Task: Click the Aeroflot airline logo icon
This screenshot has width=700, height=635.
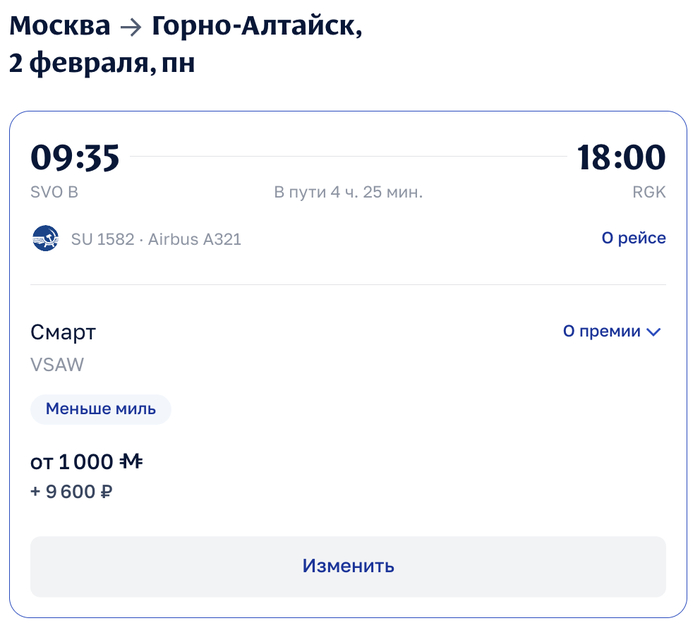Action: tap(45, 239)
